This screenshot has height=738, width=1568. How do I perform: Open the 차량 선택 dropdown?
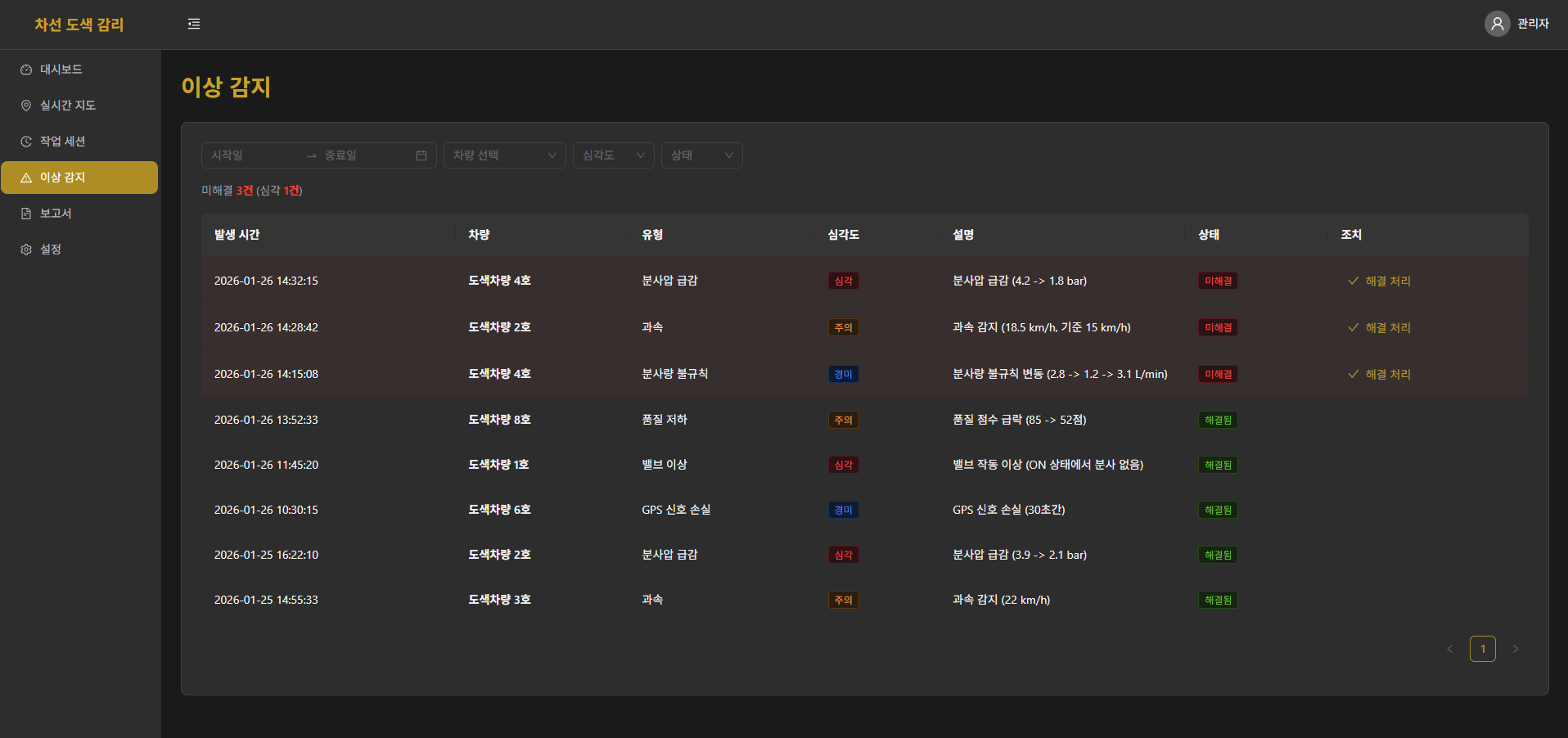point(504,155)
